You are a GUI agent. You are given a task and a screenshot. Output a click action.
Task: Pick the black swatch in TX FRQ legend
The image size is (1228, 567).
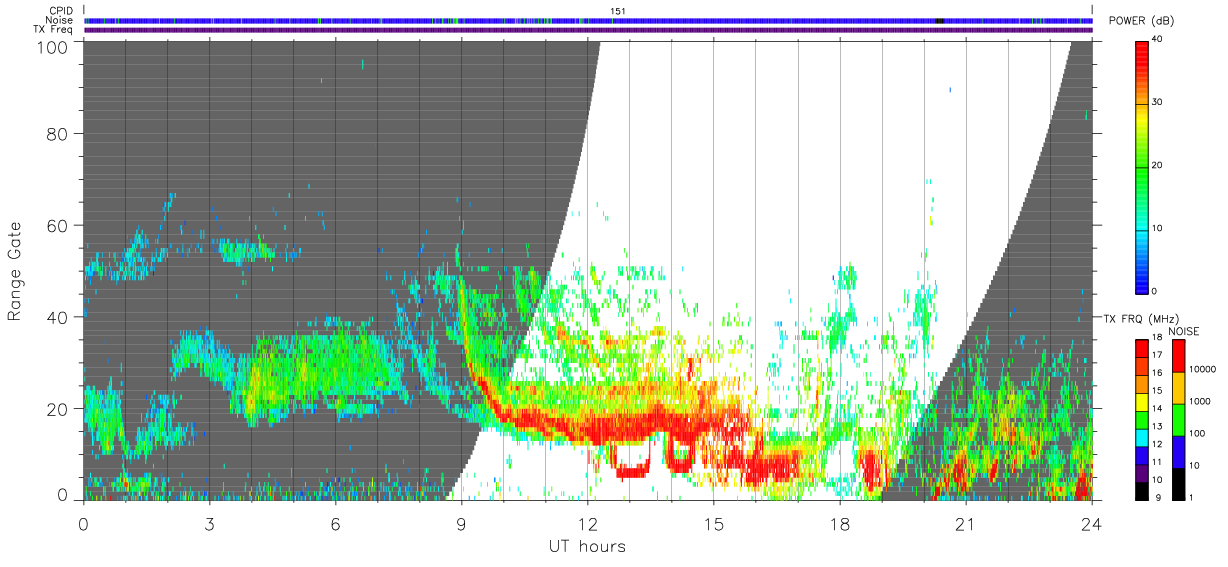pos(1142,491)
